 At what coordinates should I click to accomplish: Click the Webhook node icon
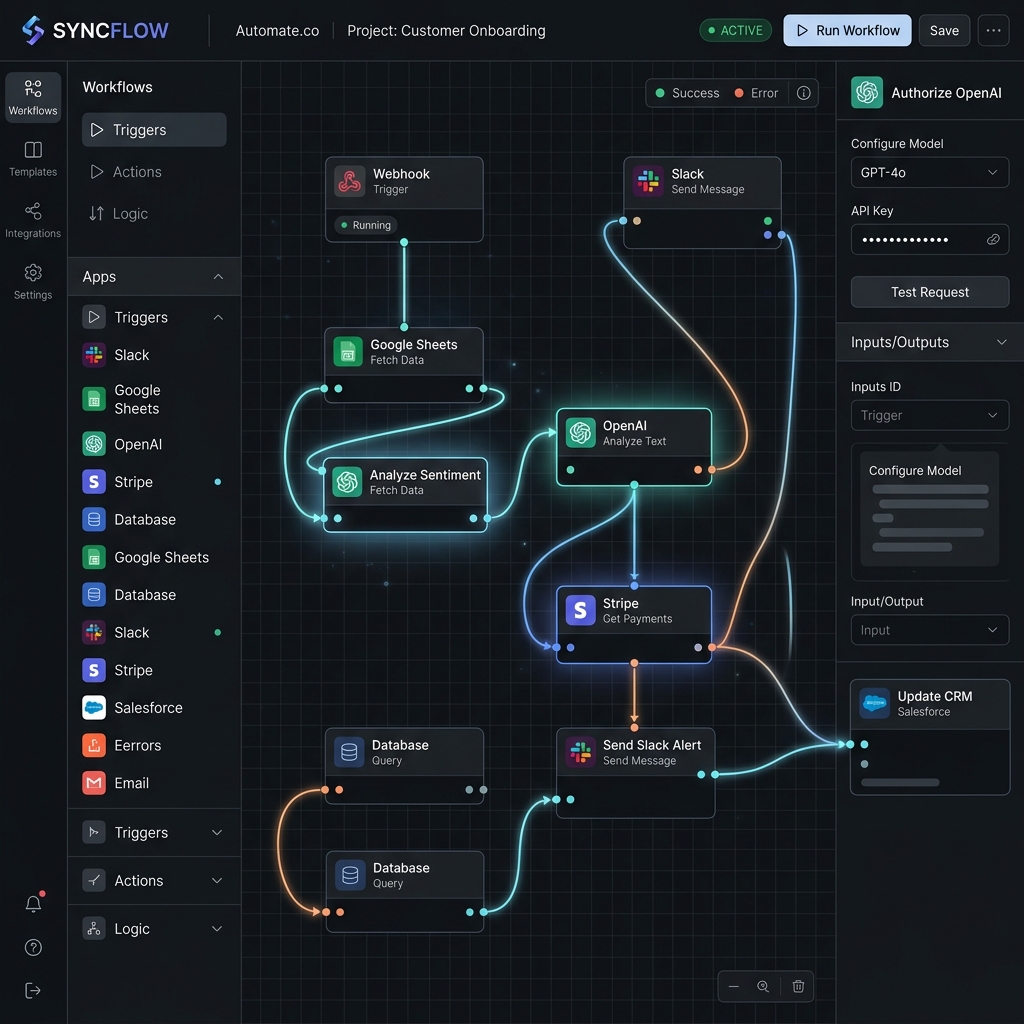click(x=349, y=181)
